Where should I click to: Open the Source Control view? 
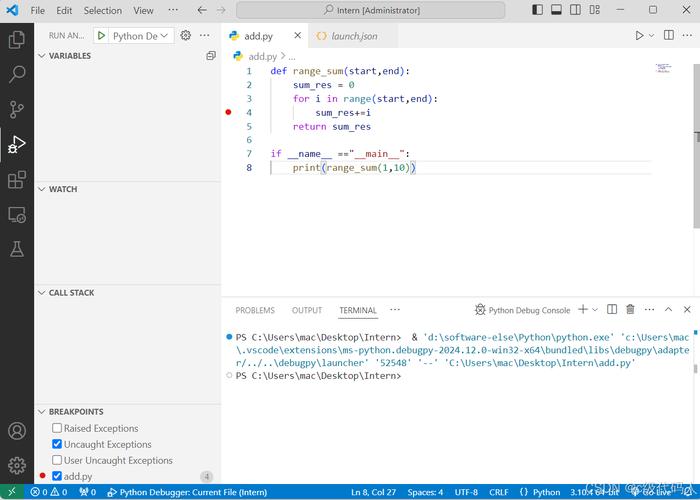coord(17,110)
